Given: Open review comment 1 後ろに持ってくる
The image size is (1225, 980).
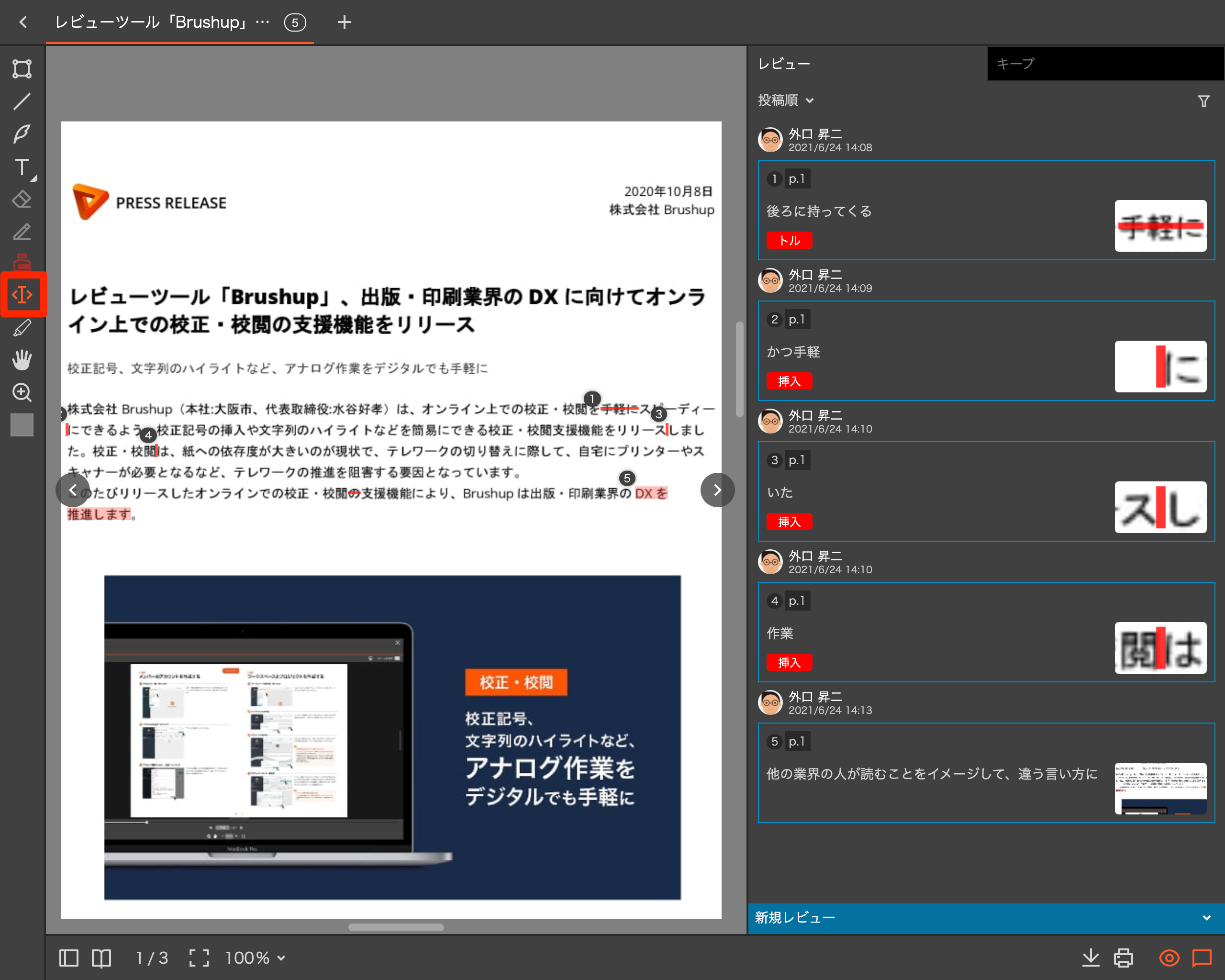Looking at the screenshot, I should point(986,210).
